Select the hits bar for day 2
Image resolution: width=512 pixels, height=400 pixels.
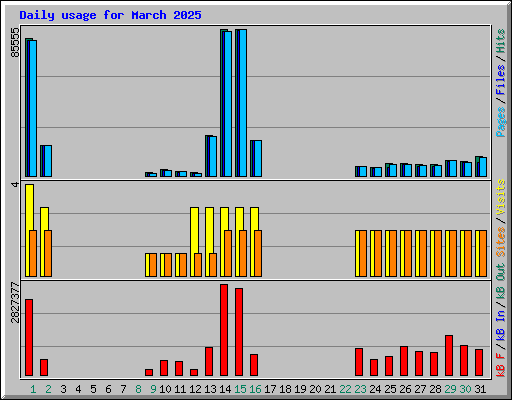click(x=42, y=161)
